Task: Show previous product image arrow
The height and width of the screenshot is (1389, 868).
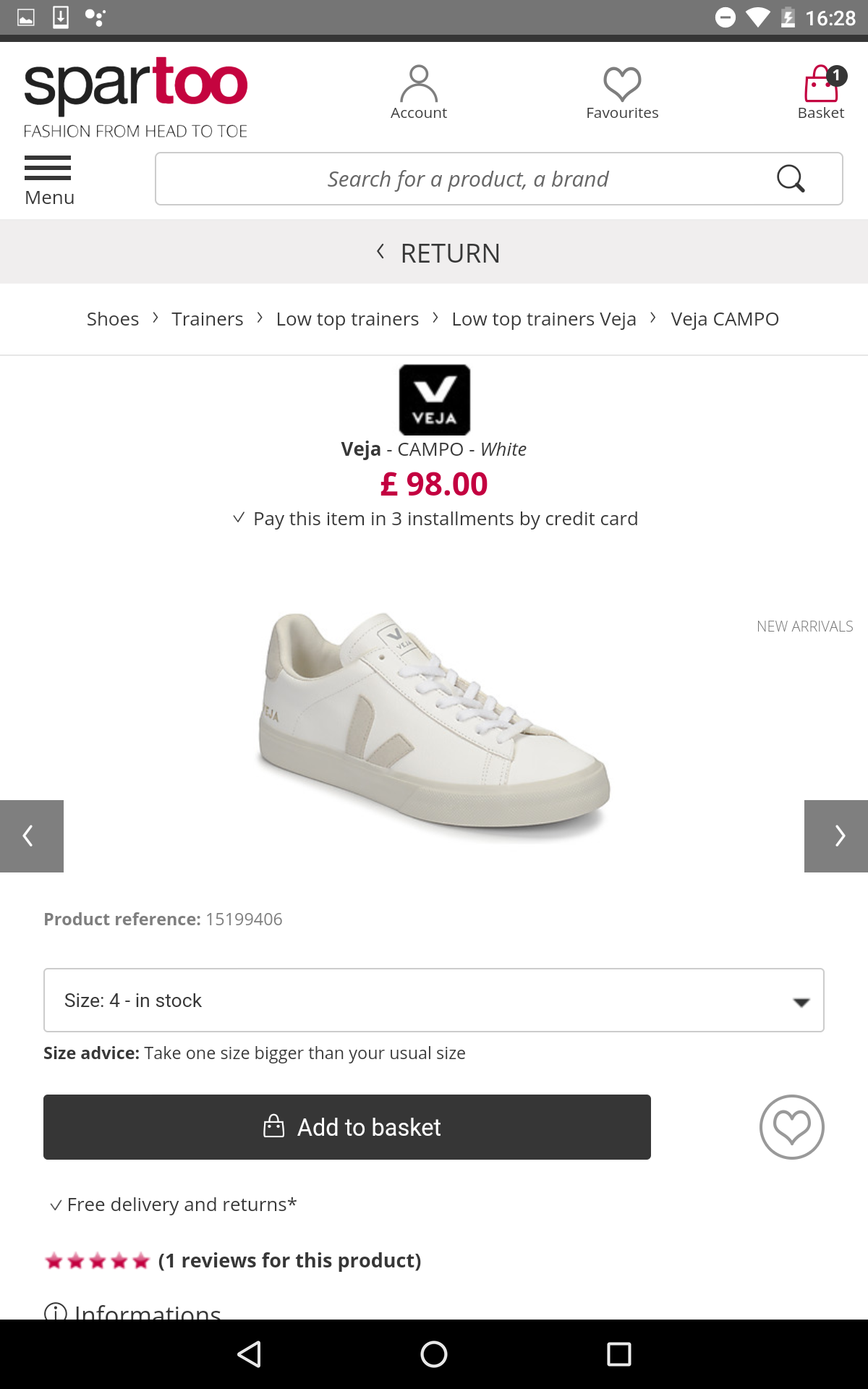Action: click(32, 836)
